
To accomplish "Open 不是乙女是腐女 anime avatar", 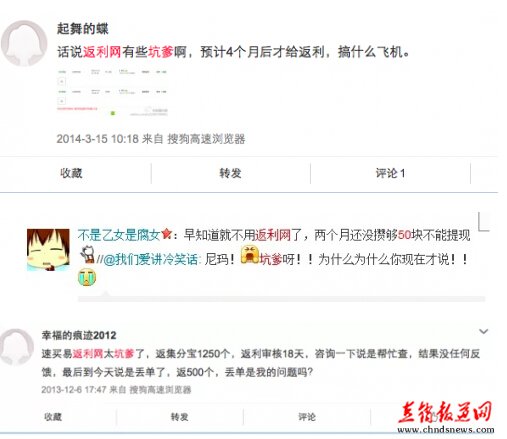I will 48,249.
